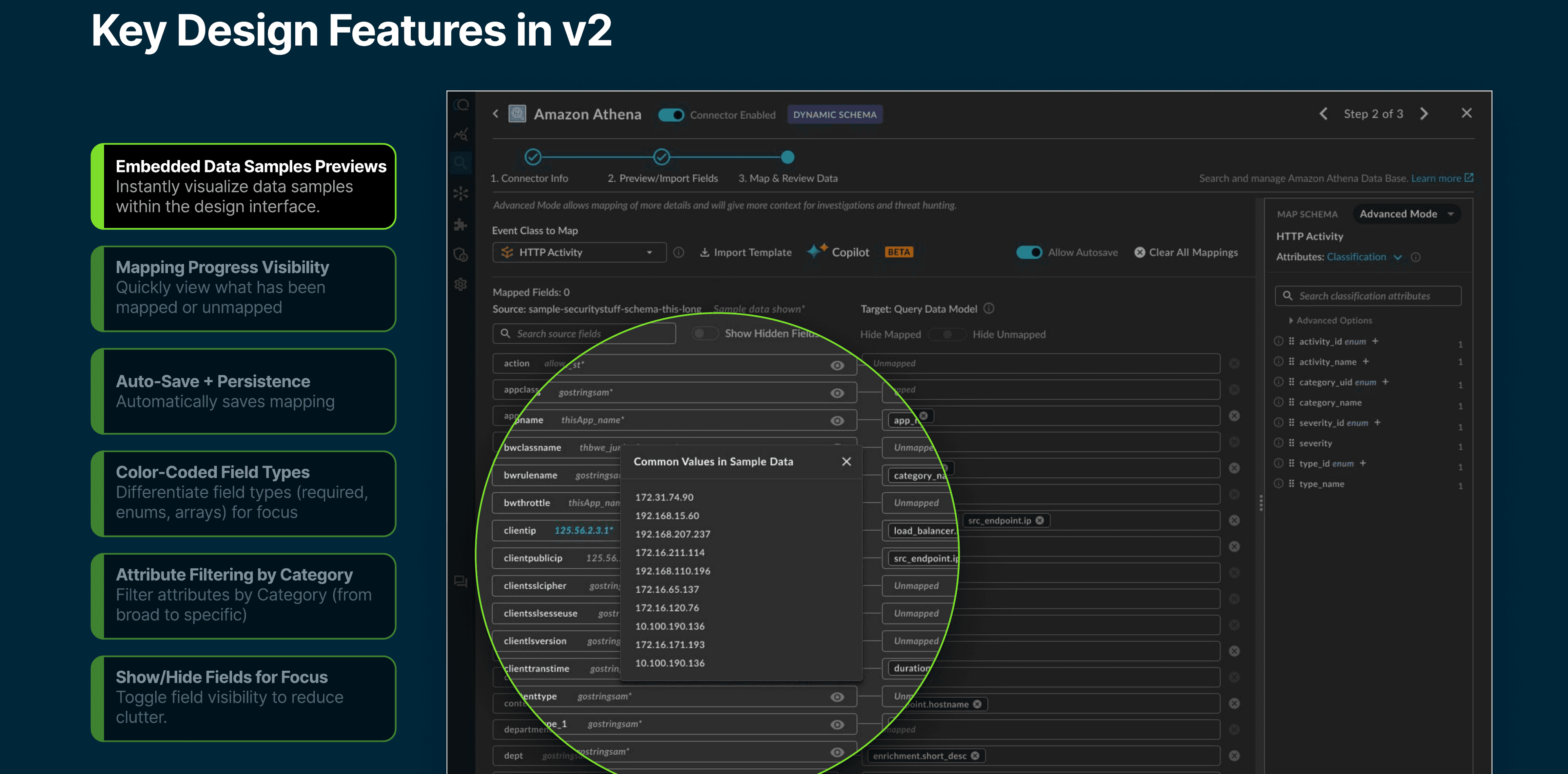Click the solid step 3 progress dot

tap(787, 157)
